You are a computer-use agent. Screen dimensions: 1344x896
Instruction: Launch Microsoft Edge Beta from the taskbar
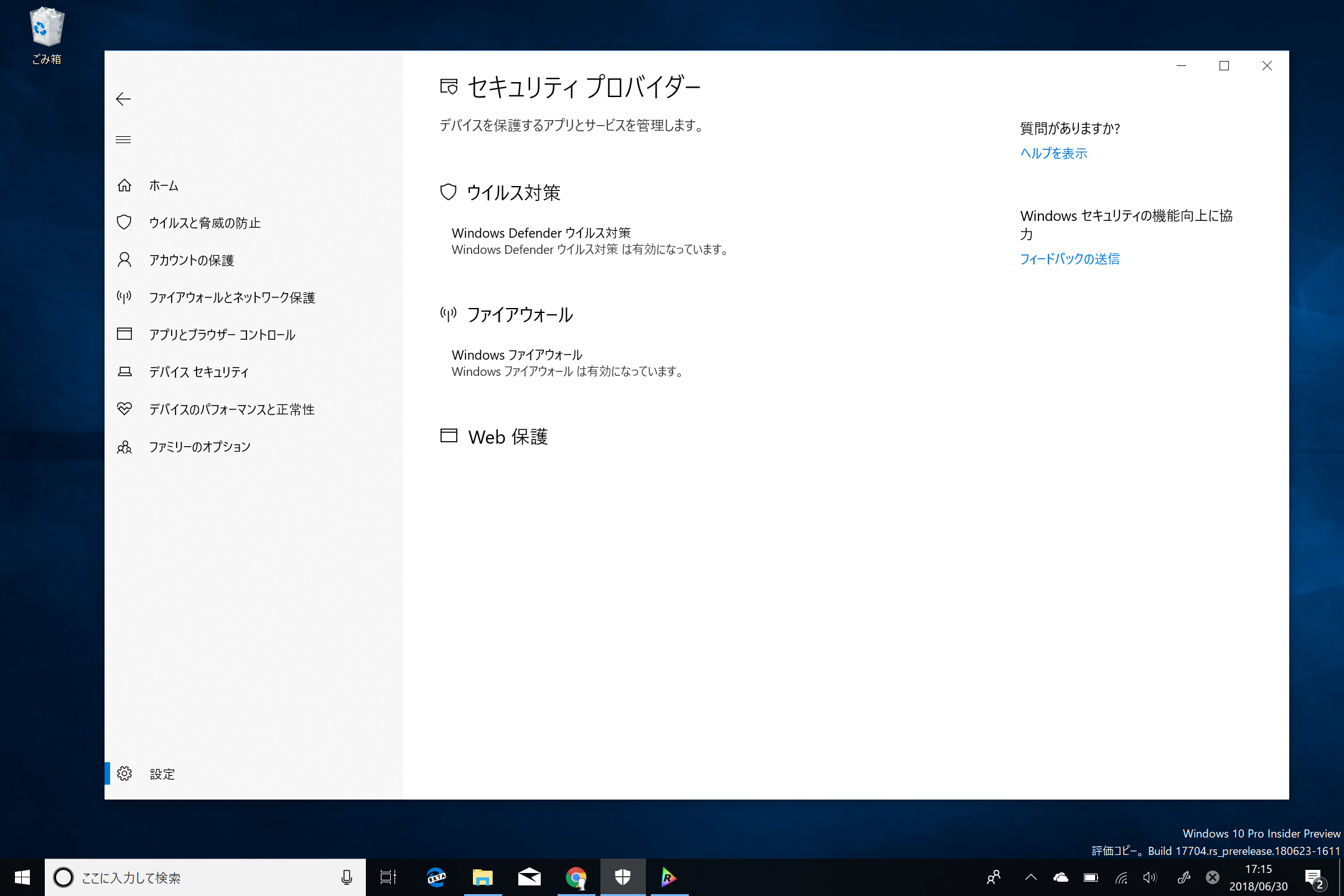436,877
